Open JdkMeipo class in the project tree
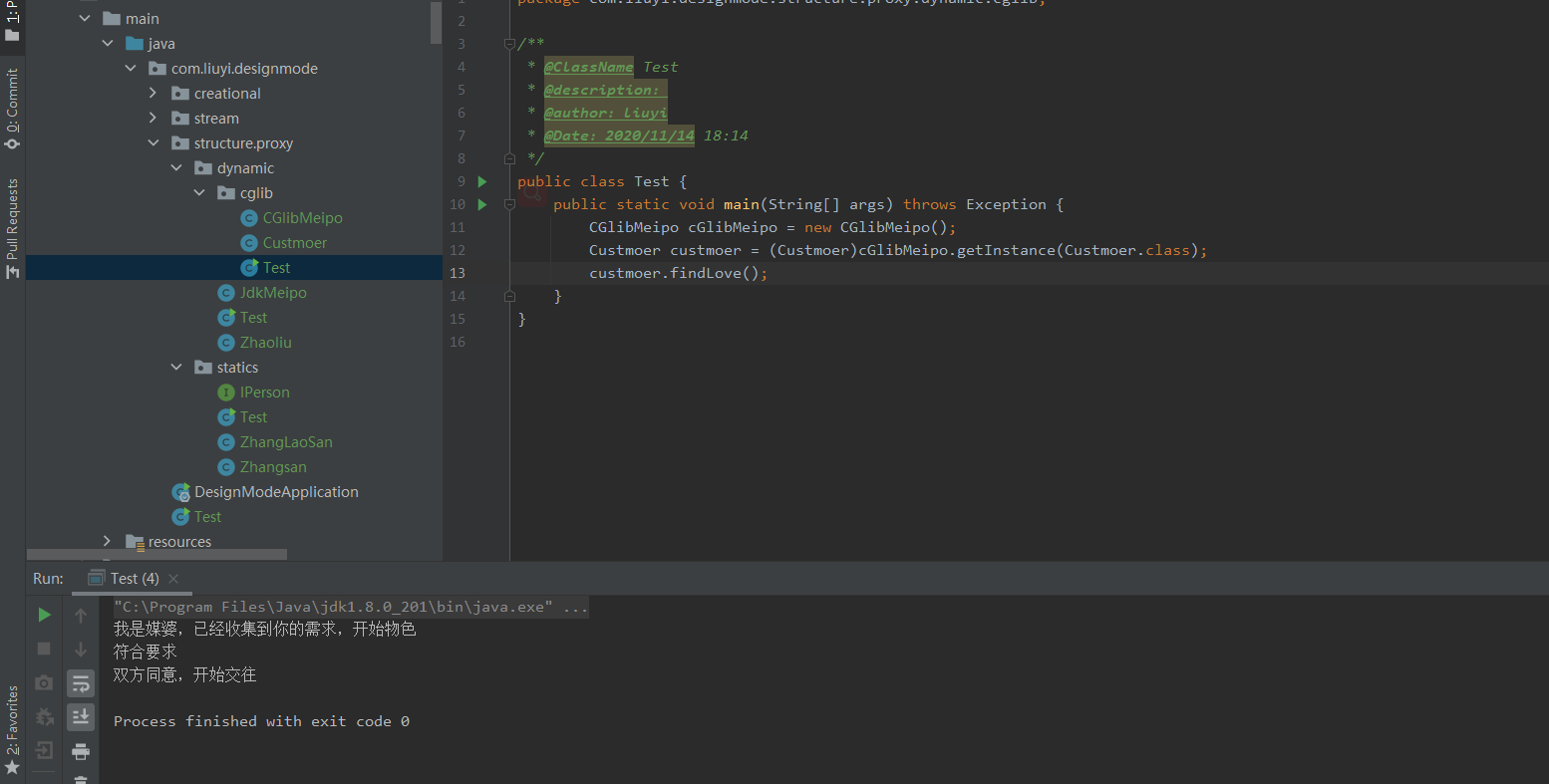This screenshot has width=1549, height=784. pos(273,293)
